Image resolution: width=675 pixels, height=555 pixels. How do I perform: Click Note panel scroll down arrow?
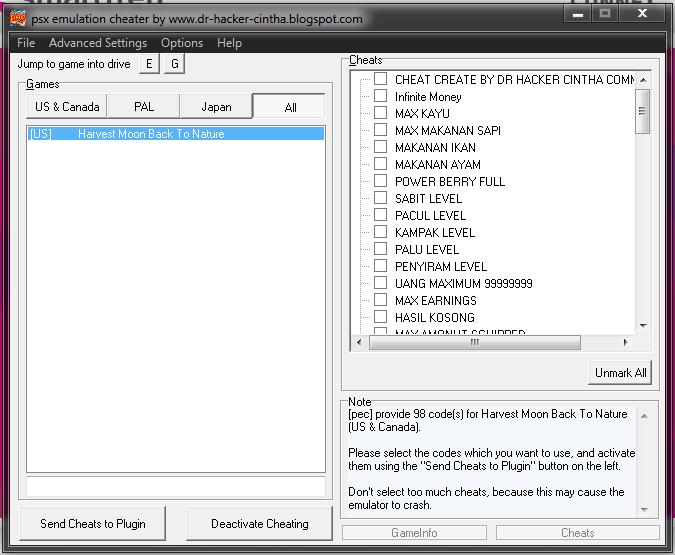[x=644, y=509]
